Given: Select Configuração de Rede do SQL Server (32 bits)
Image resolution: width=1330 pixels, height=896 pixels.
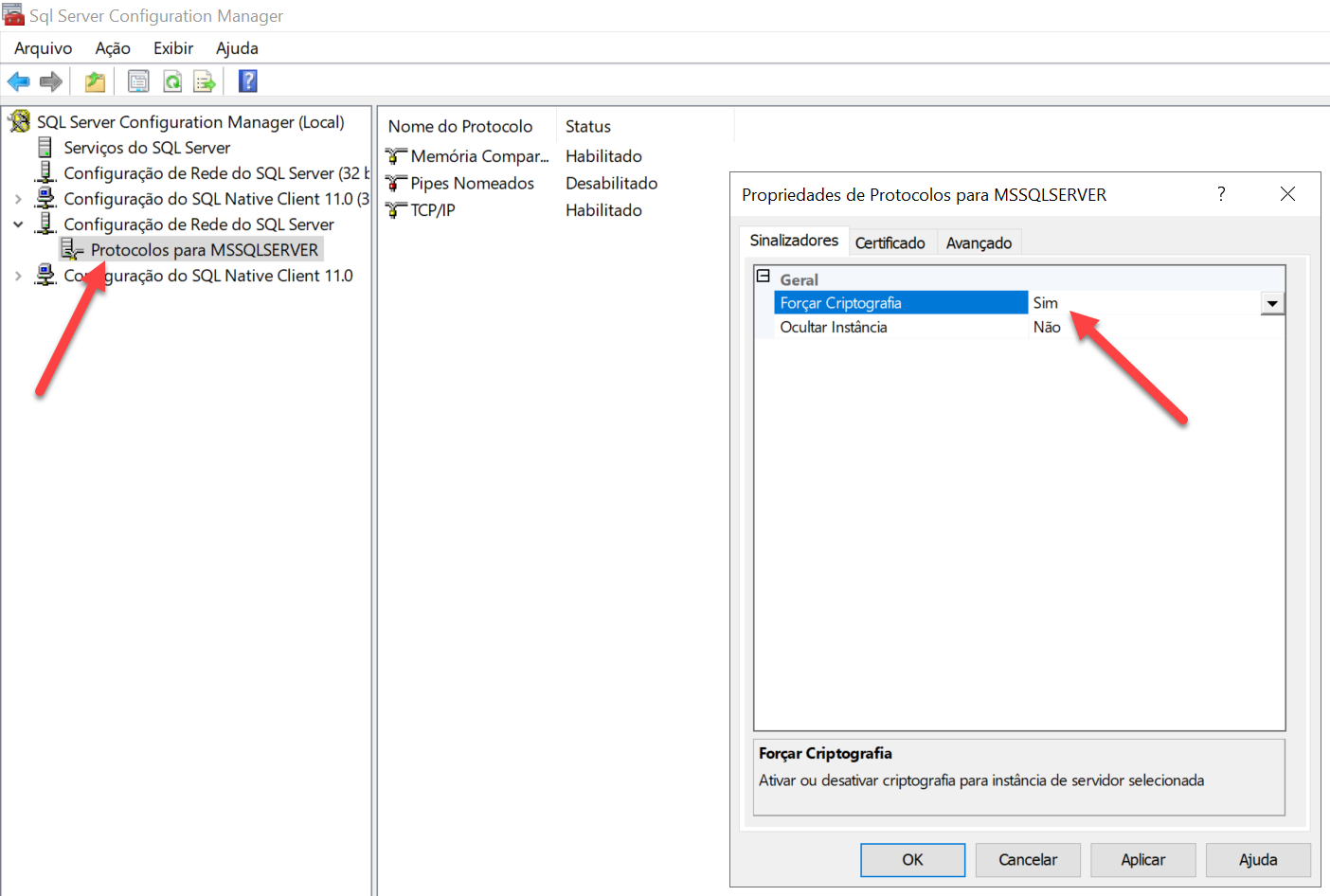Looking at the screenshot, I should tap(216, 173).
